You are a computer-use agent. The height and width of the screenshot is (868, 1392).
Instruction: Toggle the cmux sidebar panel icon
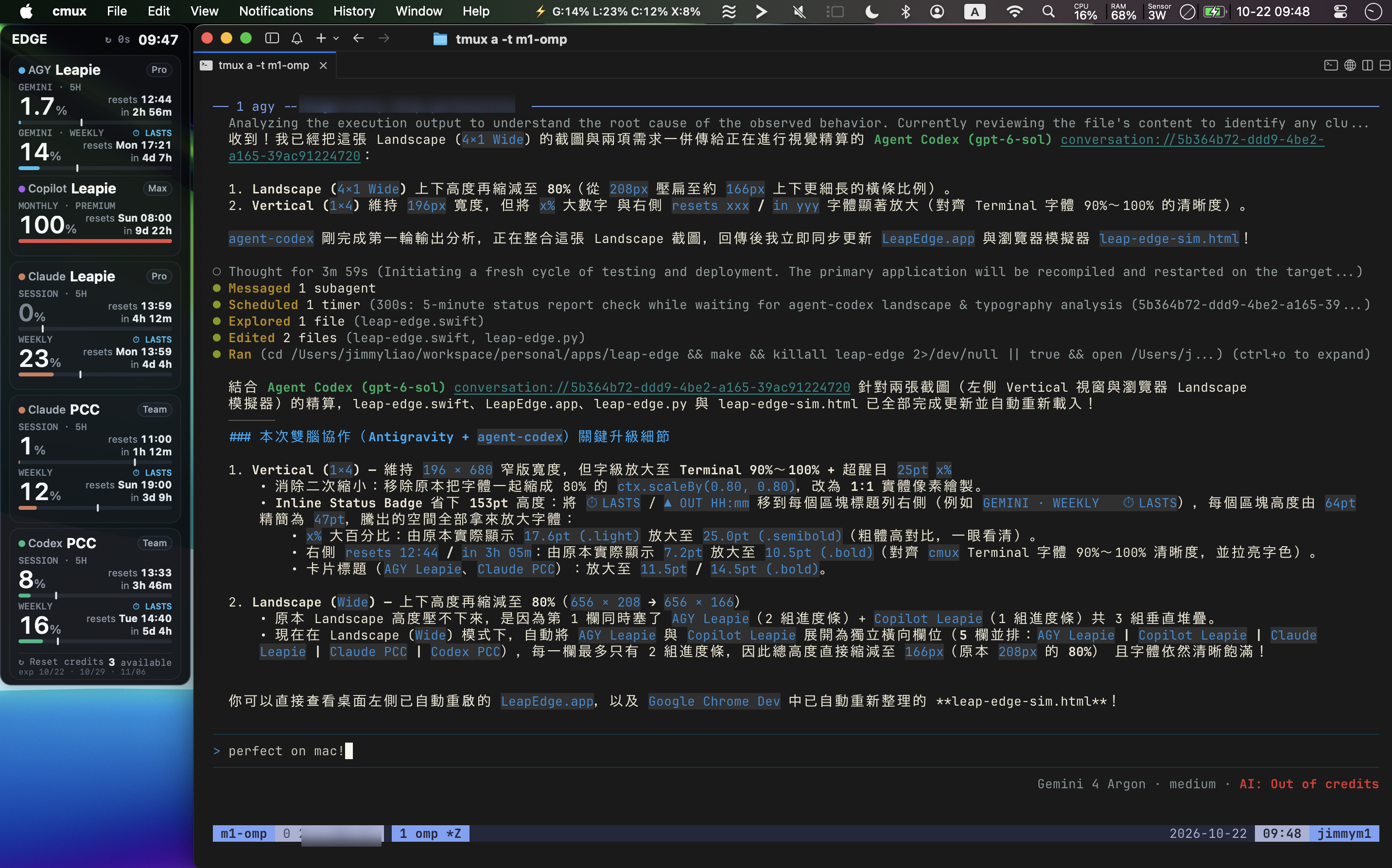[x=272, y=38]
